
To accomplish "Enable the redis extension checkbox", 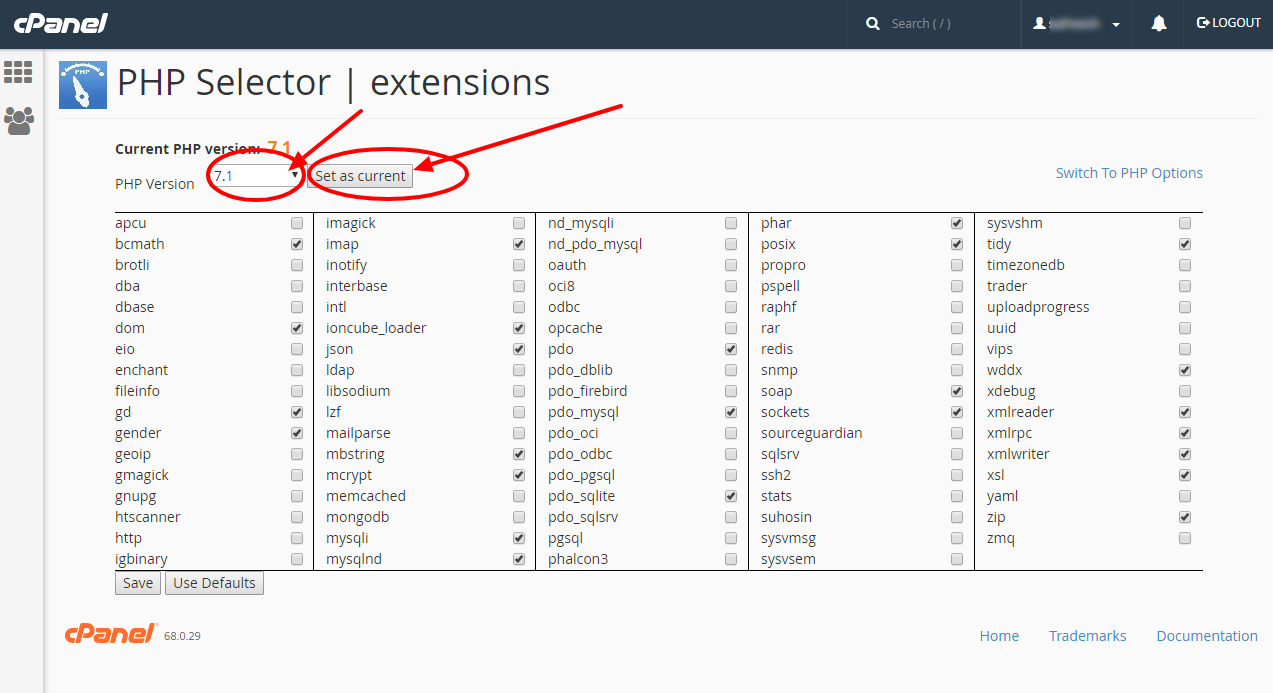I will pyautogui.click(x=957, y=349).
